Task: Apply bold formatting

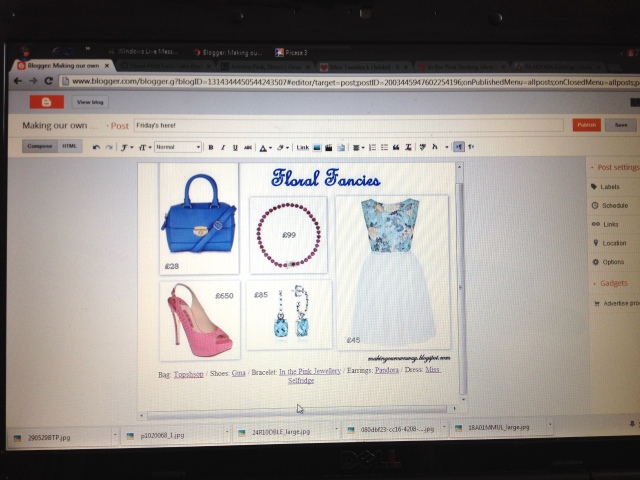Action: (211, 147)
